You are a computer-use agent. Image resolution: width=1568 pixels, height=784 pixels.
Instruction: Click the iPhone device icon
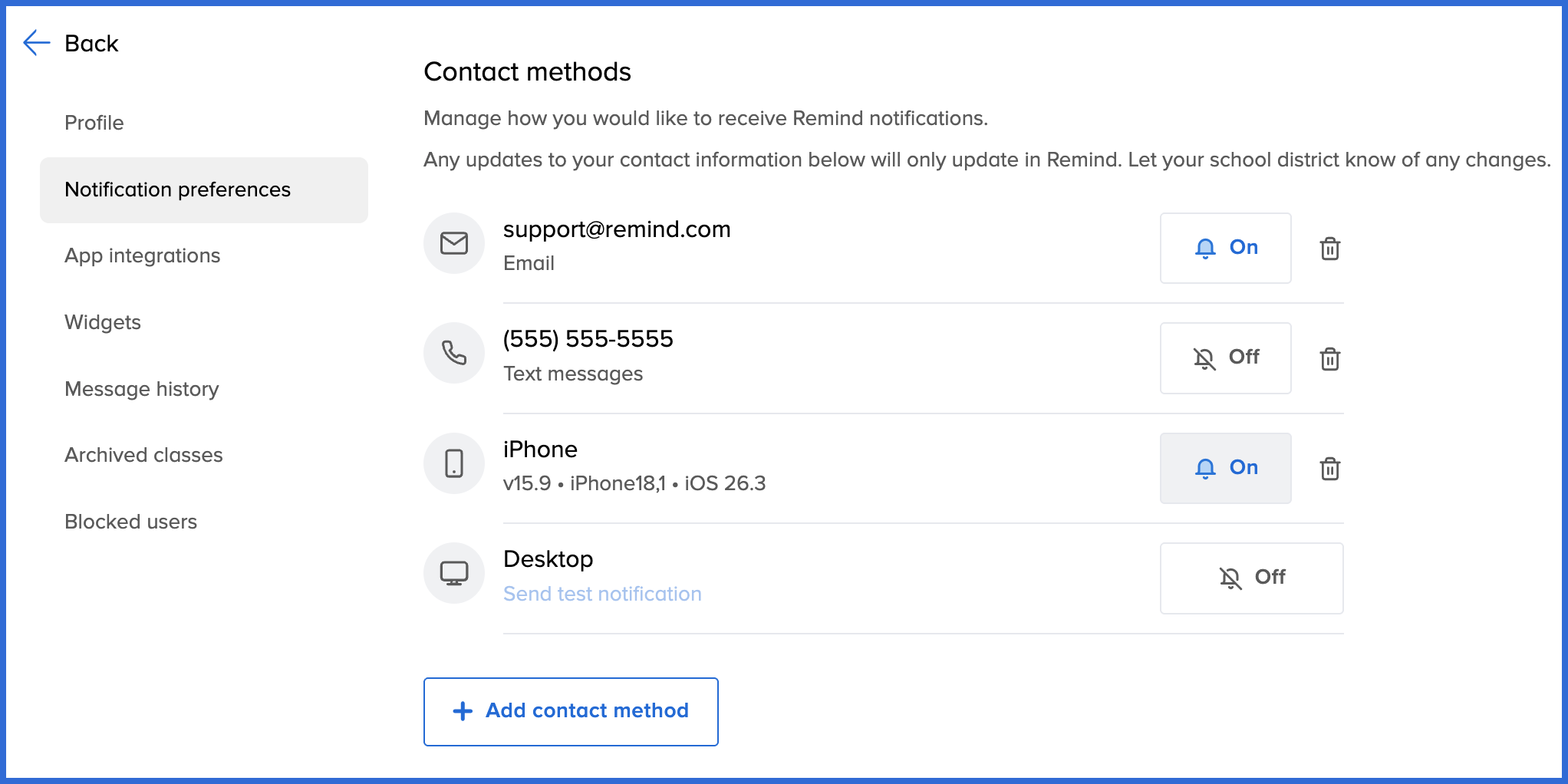coord(454,463)
